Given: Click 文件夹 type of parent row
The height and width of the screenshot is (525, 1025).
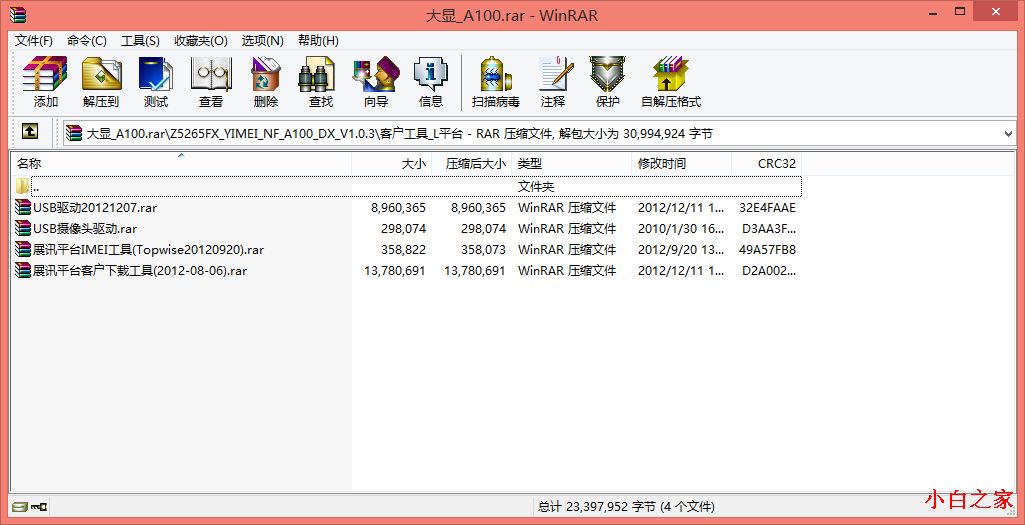Looking at the screenshot, I should coord(536,186).
